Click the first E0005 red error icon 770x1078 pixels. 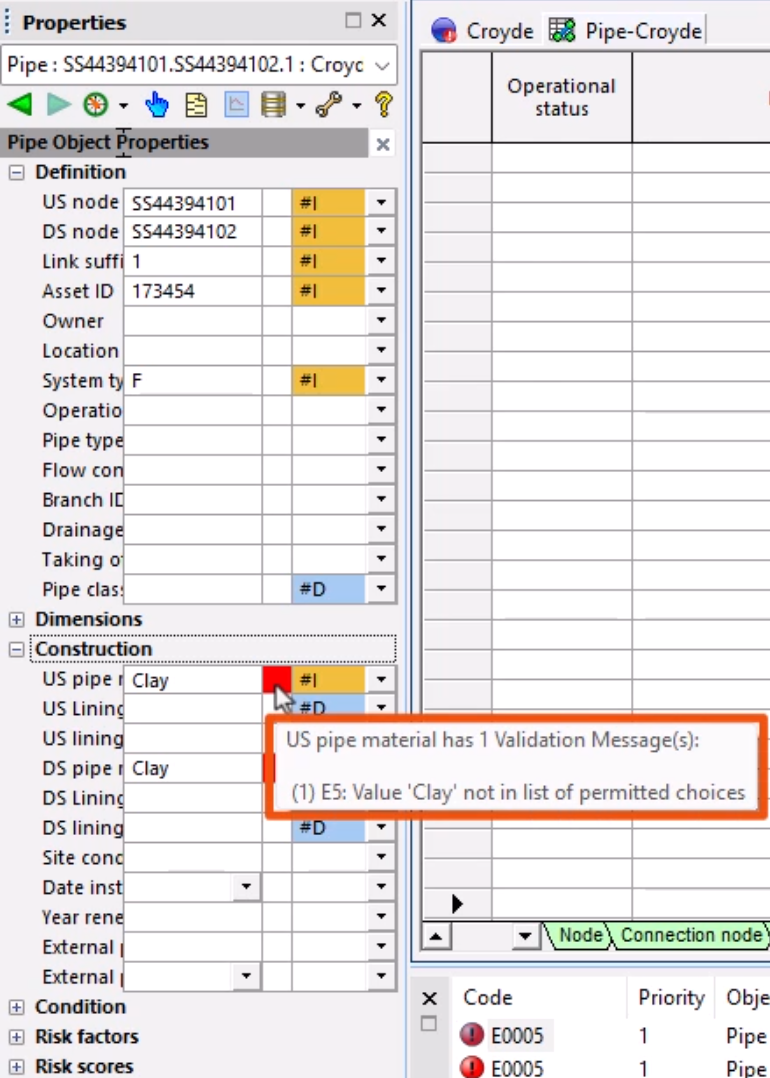pos(472,1035)
